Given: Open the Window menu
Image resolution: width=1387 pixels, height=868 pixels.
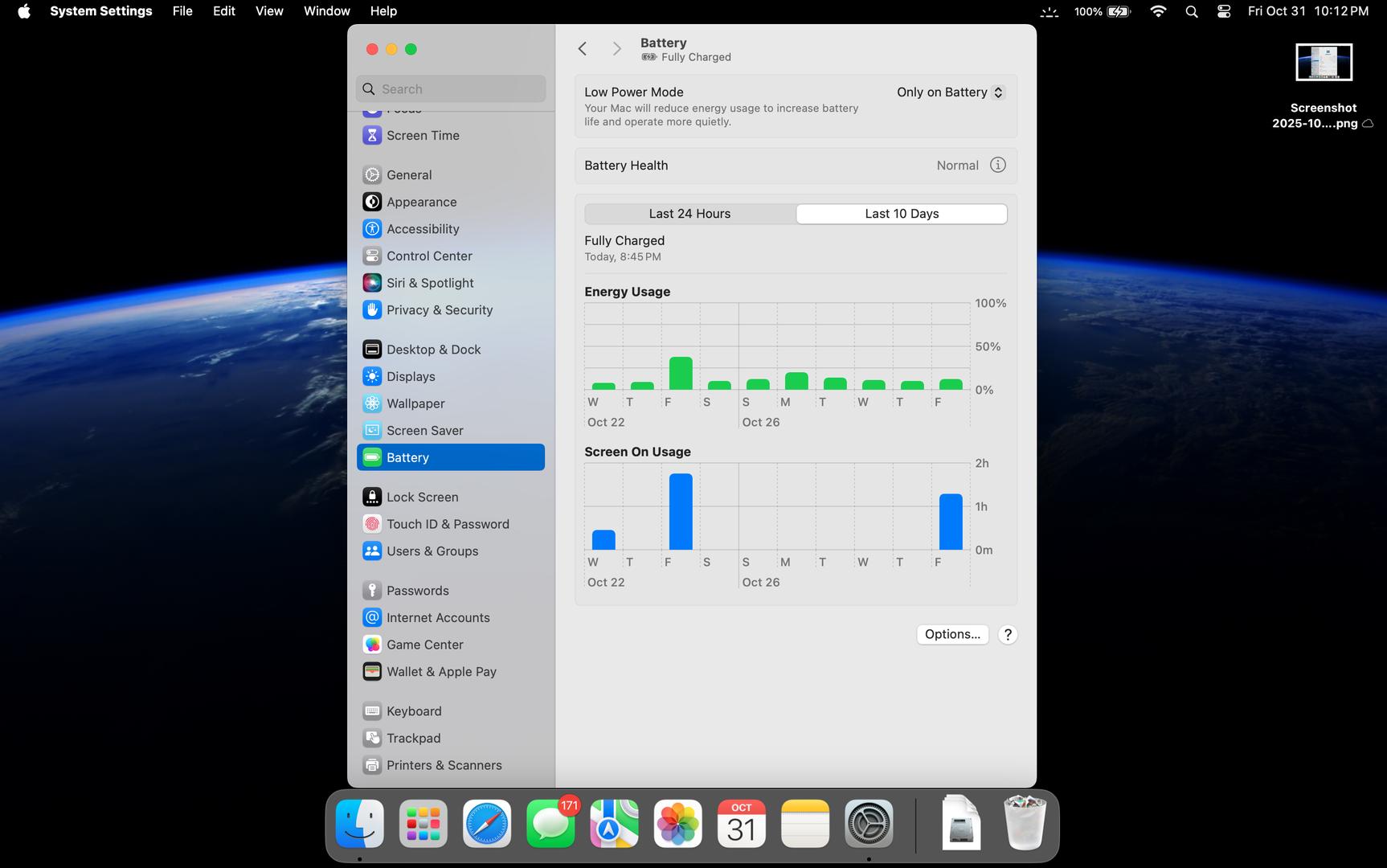Looking at the screenshot, I should [x=326, y=11].
